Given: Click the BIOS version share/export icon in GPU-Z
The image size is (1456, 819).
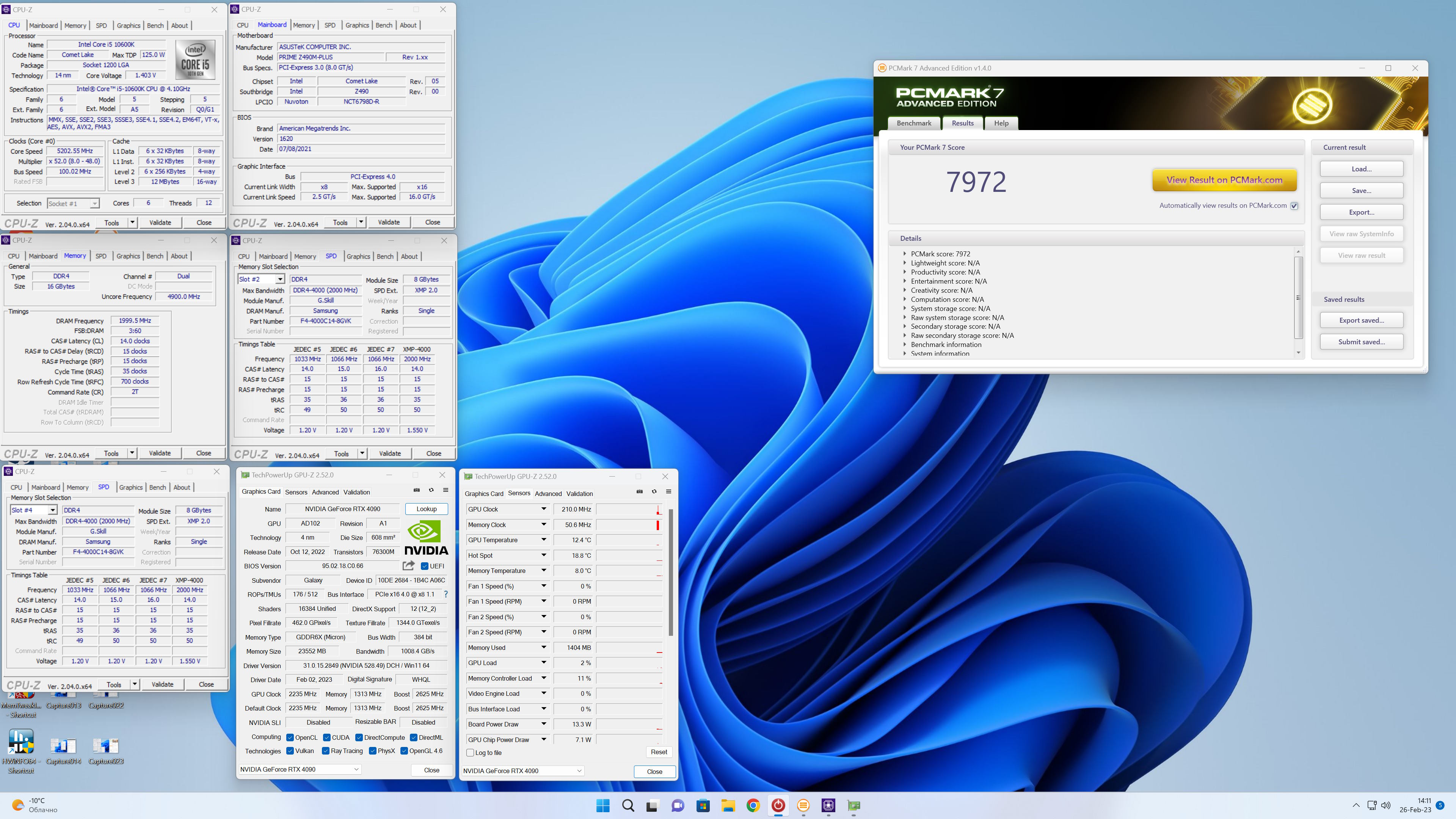Looking at the screenshot, I should [x=408, y=565].
